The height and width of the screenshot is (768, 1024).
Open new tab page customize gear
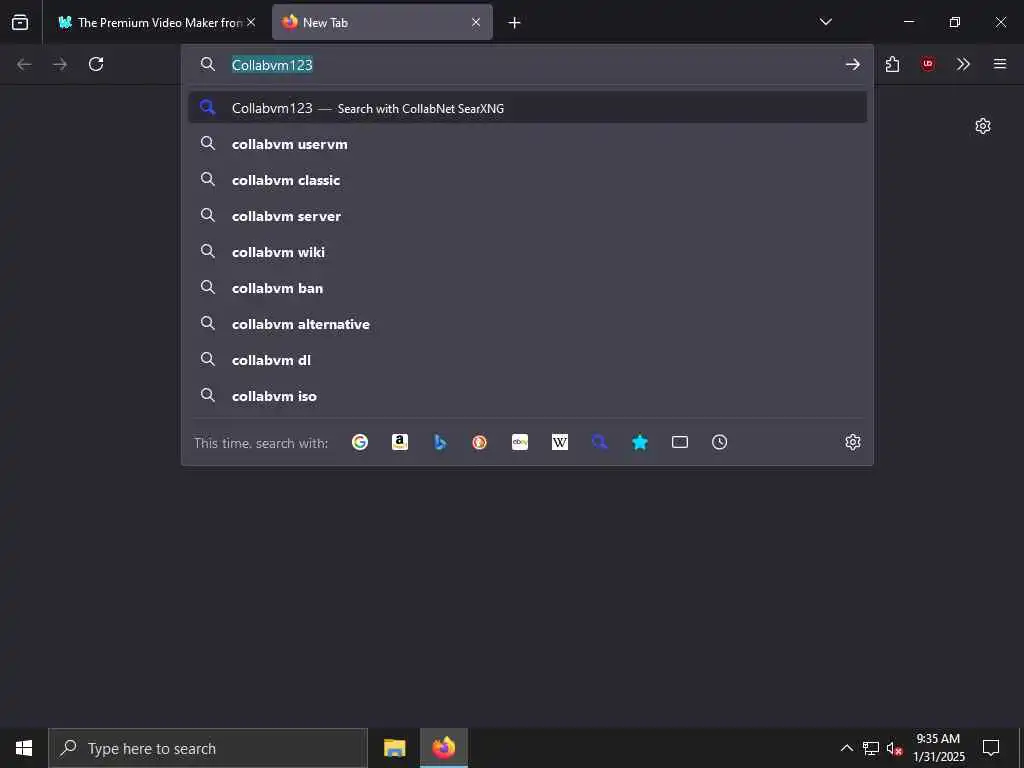[x=983, y=125]
